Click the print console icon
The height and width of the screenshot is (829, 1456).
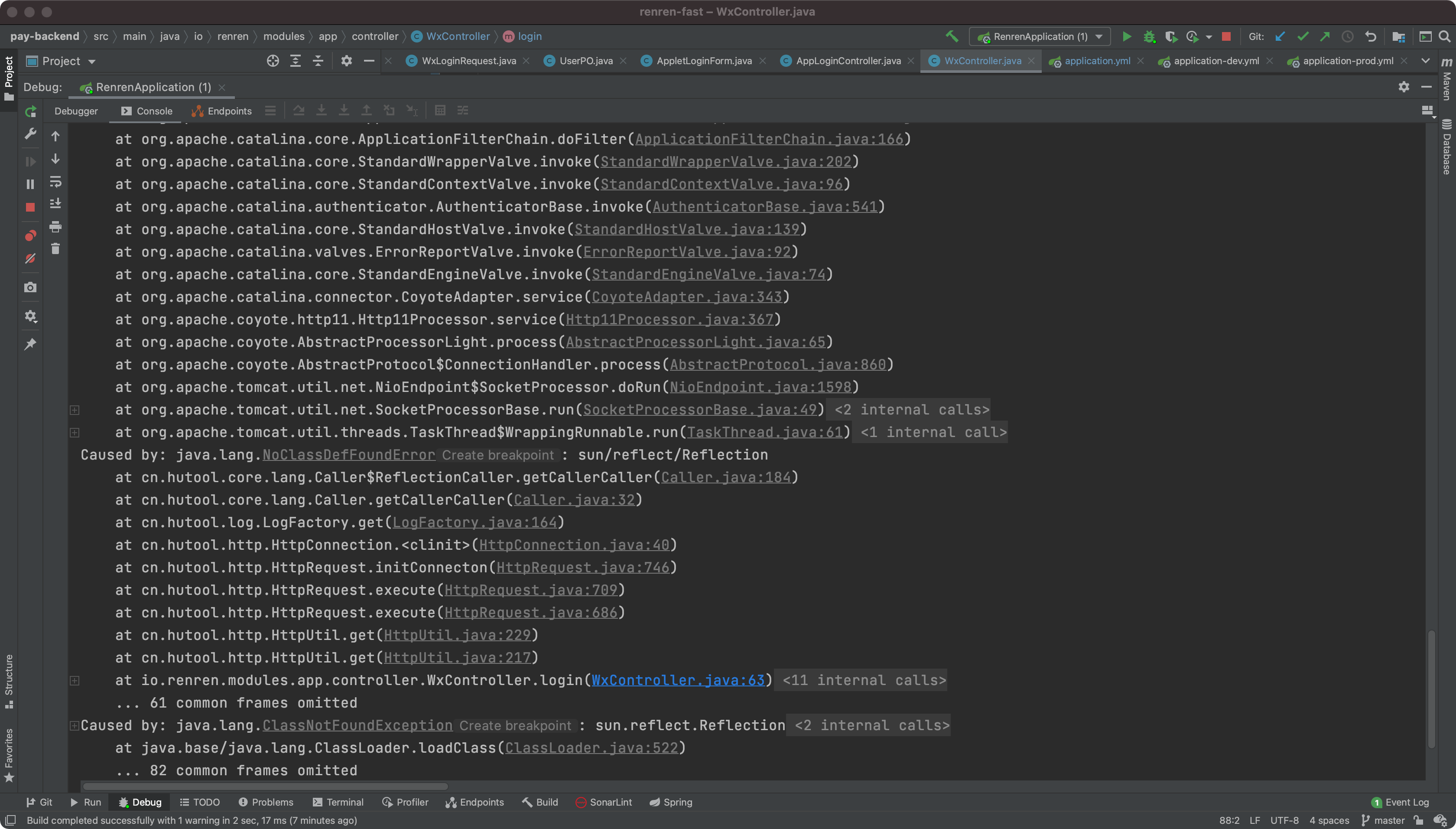point(55,227)
